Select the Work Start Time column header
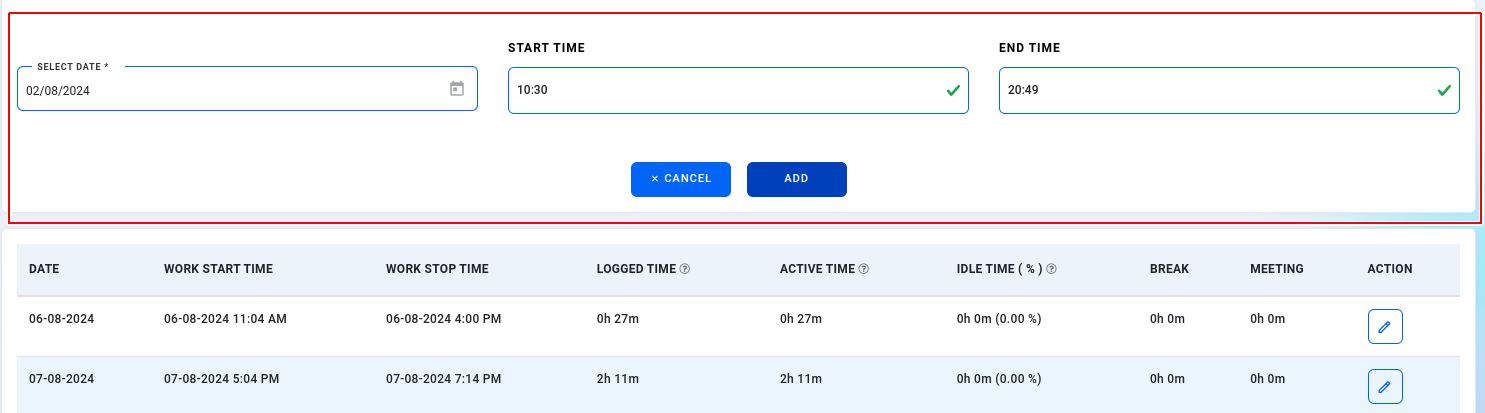The height and width of the screenshot is (413, 1485). pyautogui.click(x=218, y=269)
